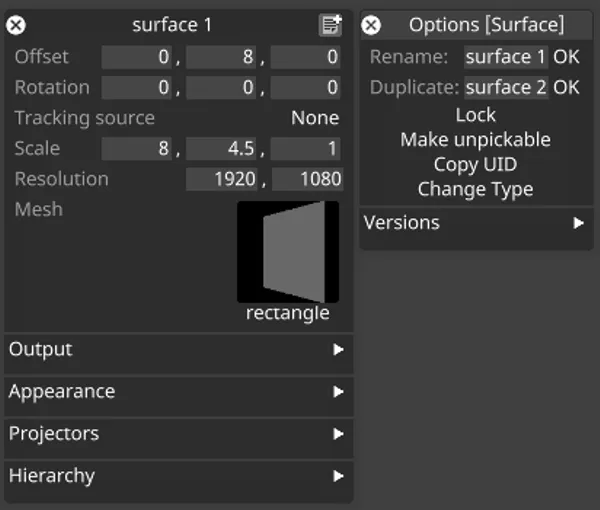Click the Scale property label
Image resolution: width=600 pixels, height=510 pixels.
[x=37, y=148]
